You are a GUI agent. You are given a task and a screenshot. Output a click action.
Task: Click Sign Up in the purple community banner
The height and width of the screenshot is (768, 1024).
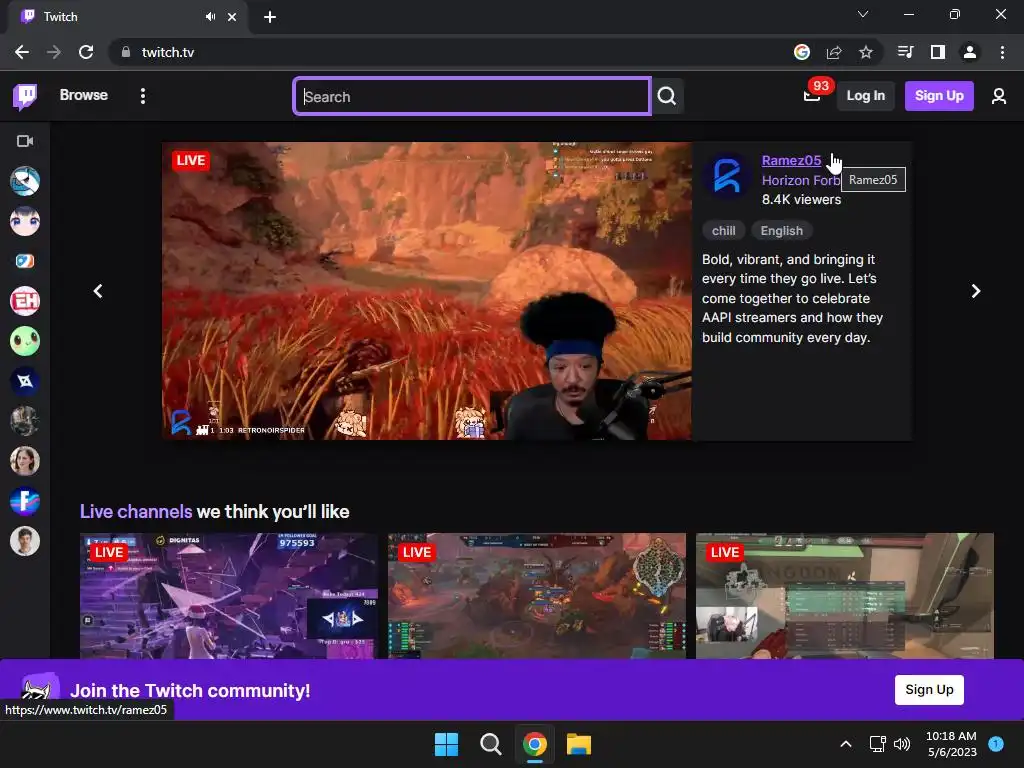(929, 690)
